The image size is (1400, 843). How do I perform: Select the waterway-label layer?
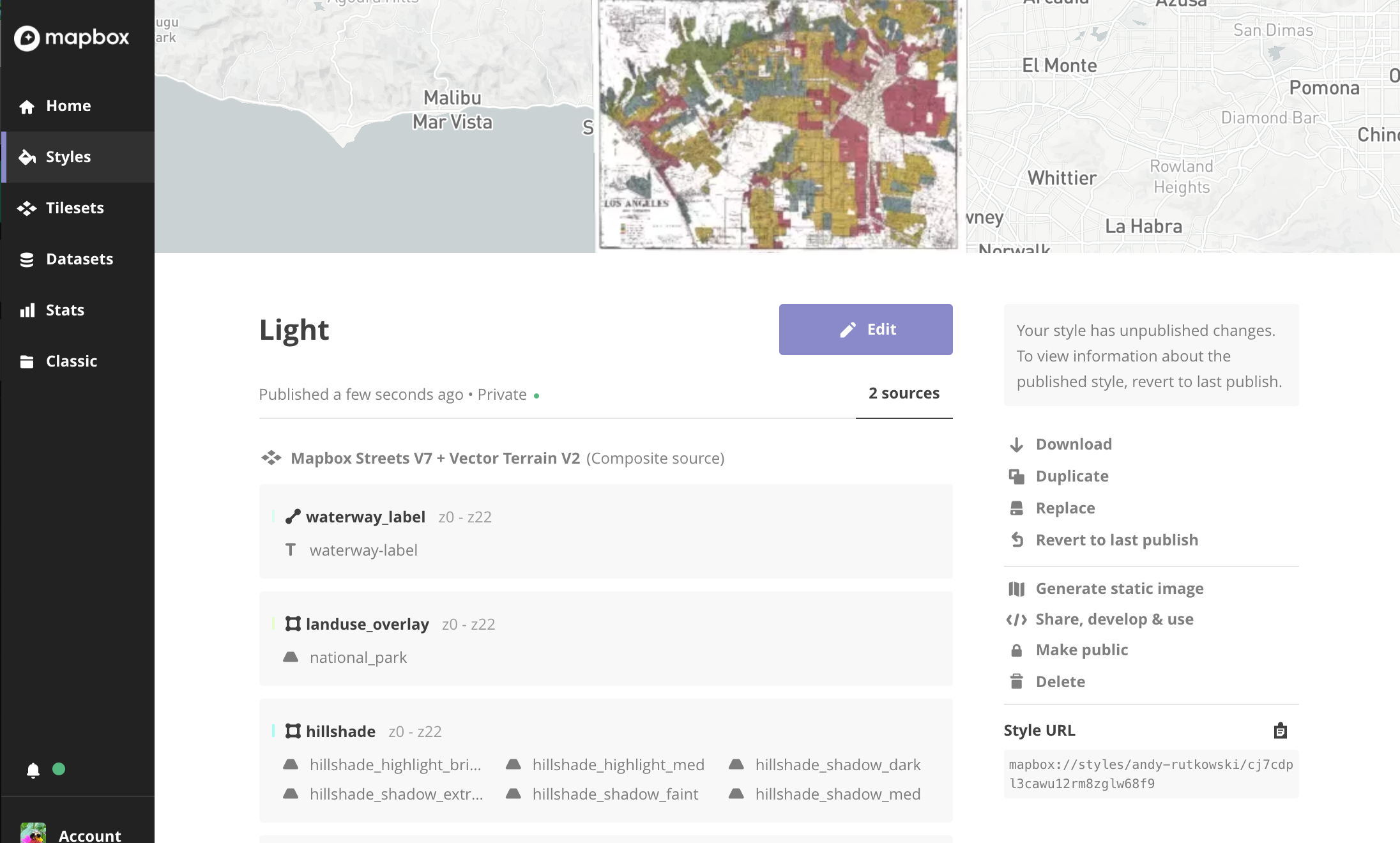pyautogui.click(x=363, y=551)
